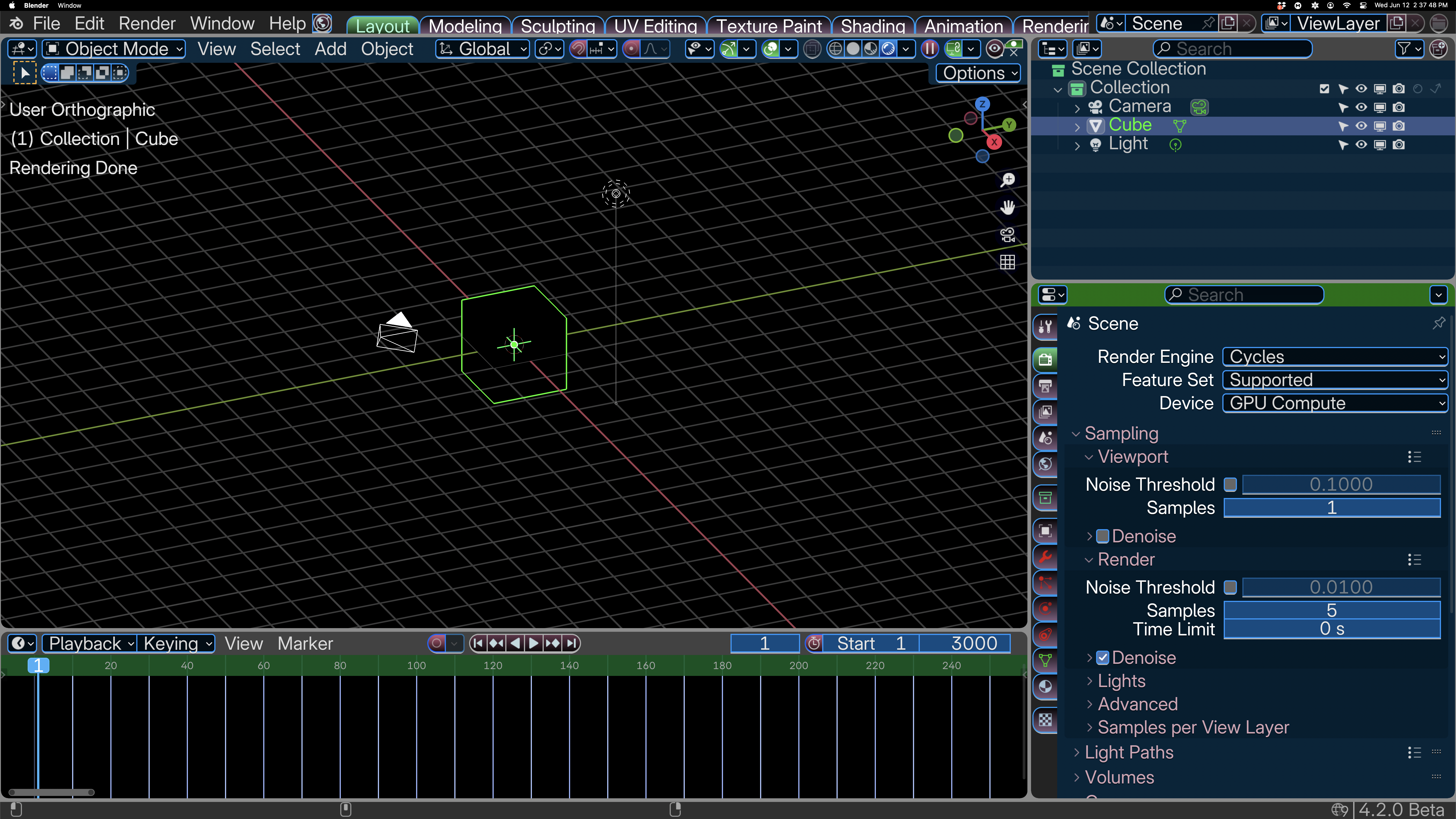Select material preview viewport shading
This screenshot has height=819, width=1456.
coord(870,49)
